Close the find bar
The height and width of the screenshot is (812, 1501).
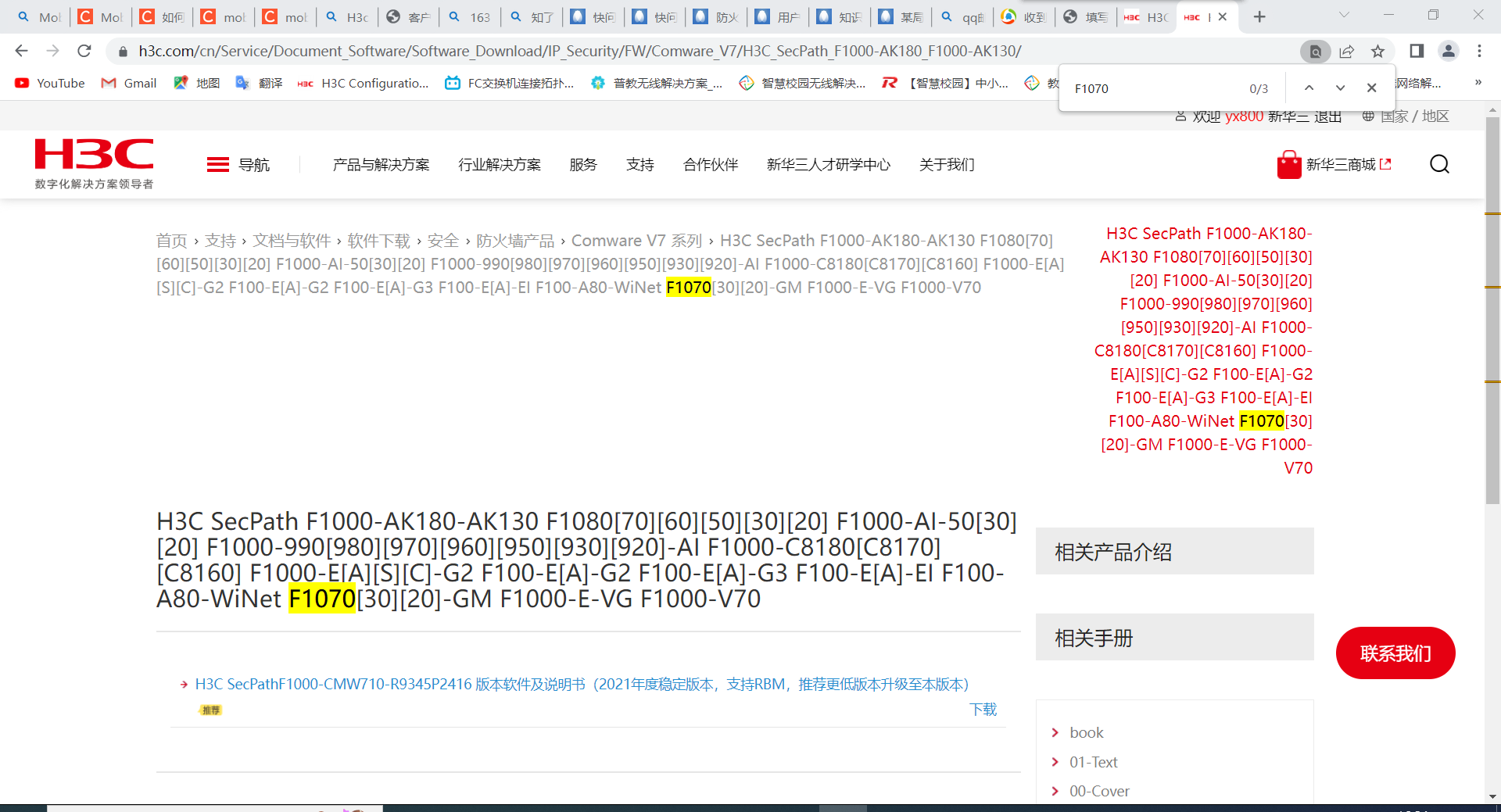1371,88
